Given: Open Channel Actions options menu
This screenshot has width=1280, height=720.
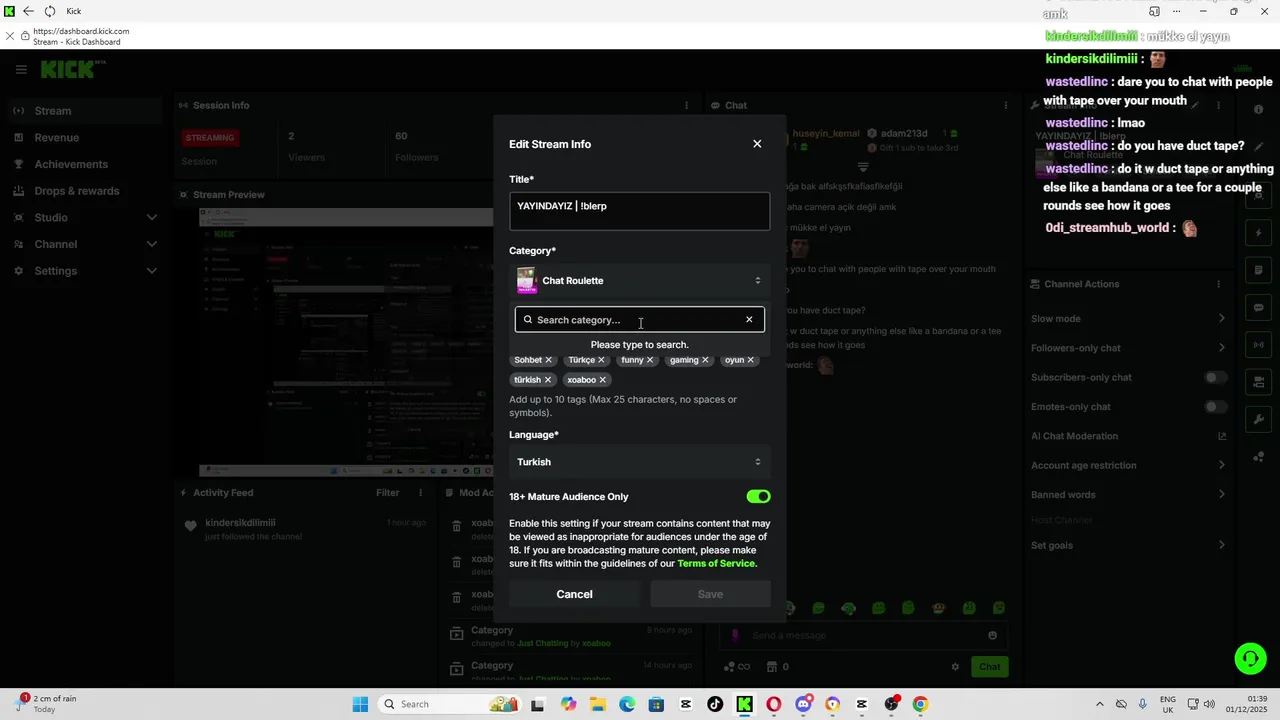Looking at the screenshot, I should click(1218, 284).
